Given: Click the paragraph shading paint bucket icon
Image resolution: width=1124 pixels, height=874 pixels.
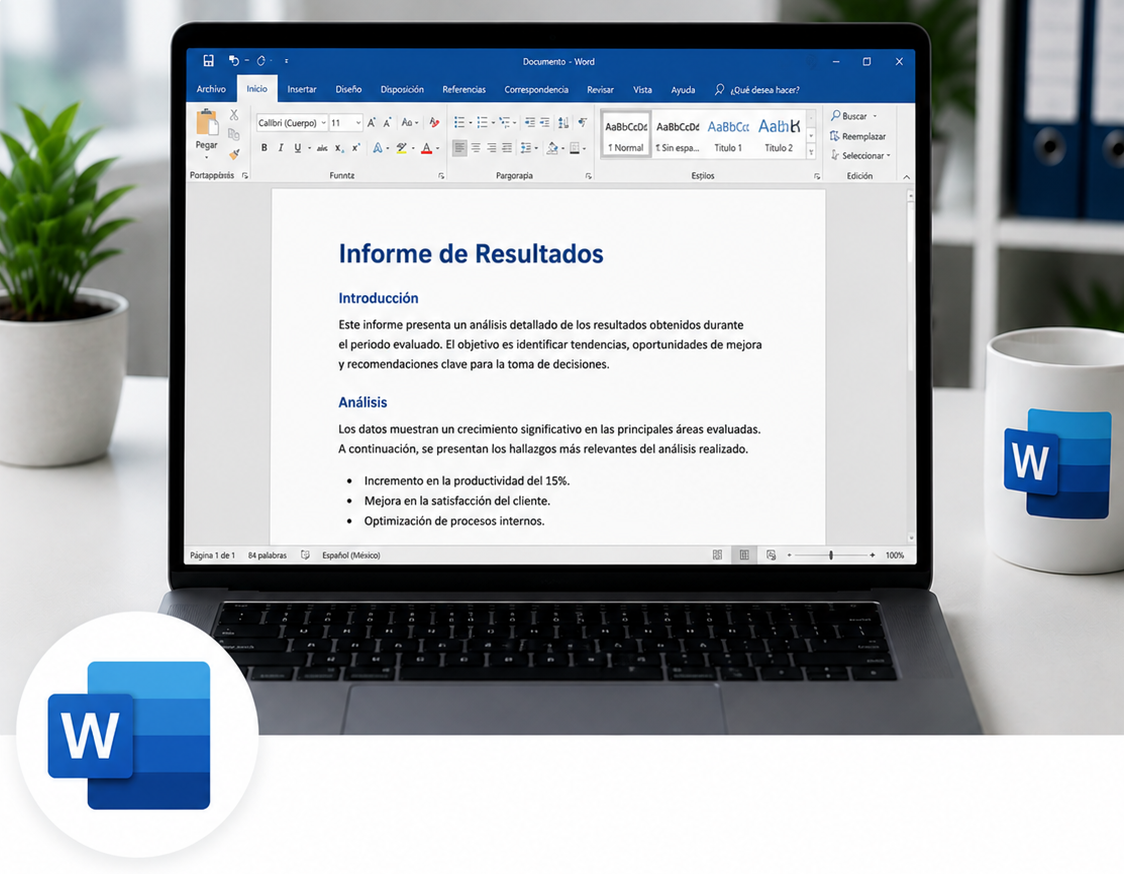Looking at the screenshot, I should point(552,148).
